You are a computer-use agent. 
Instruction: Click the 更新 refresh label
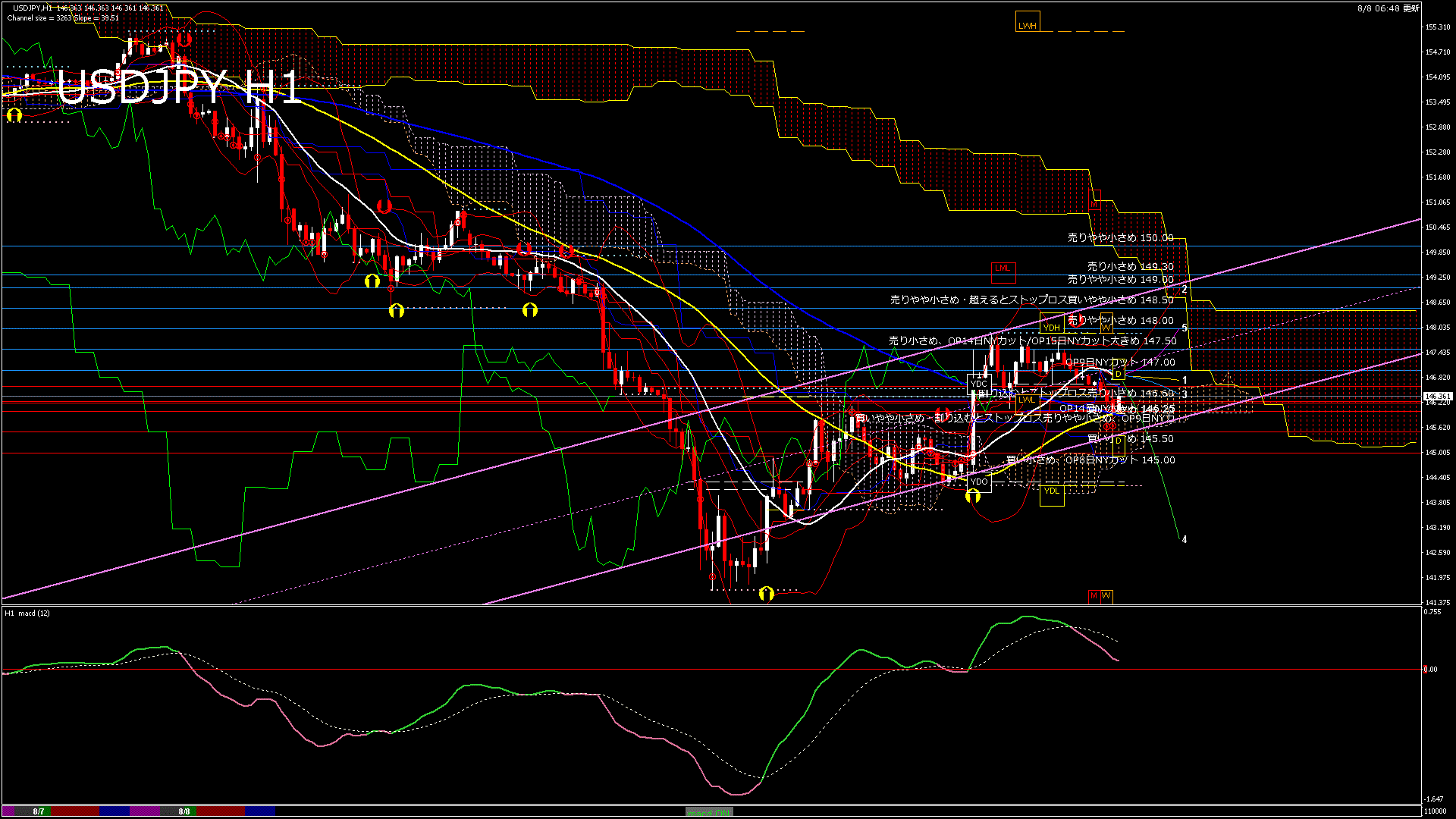[1411, 8]
